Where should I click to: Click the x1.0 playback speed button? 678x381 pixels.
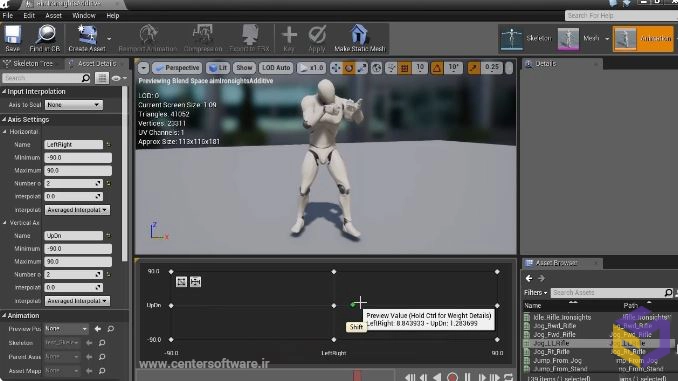click(311, 68)
